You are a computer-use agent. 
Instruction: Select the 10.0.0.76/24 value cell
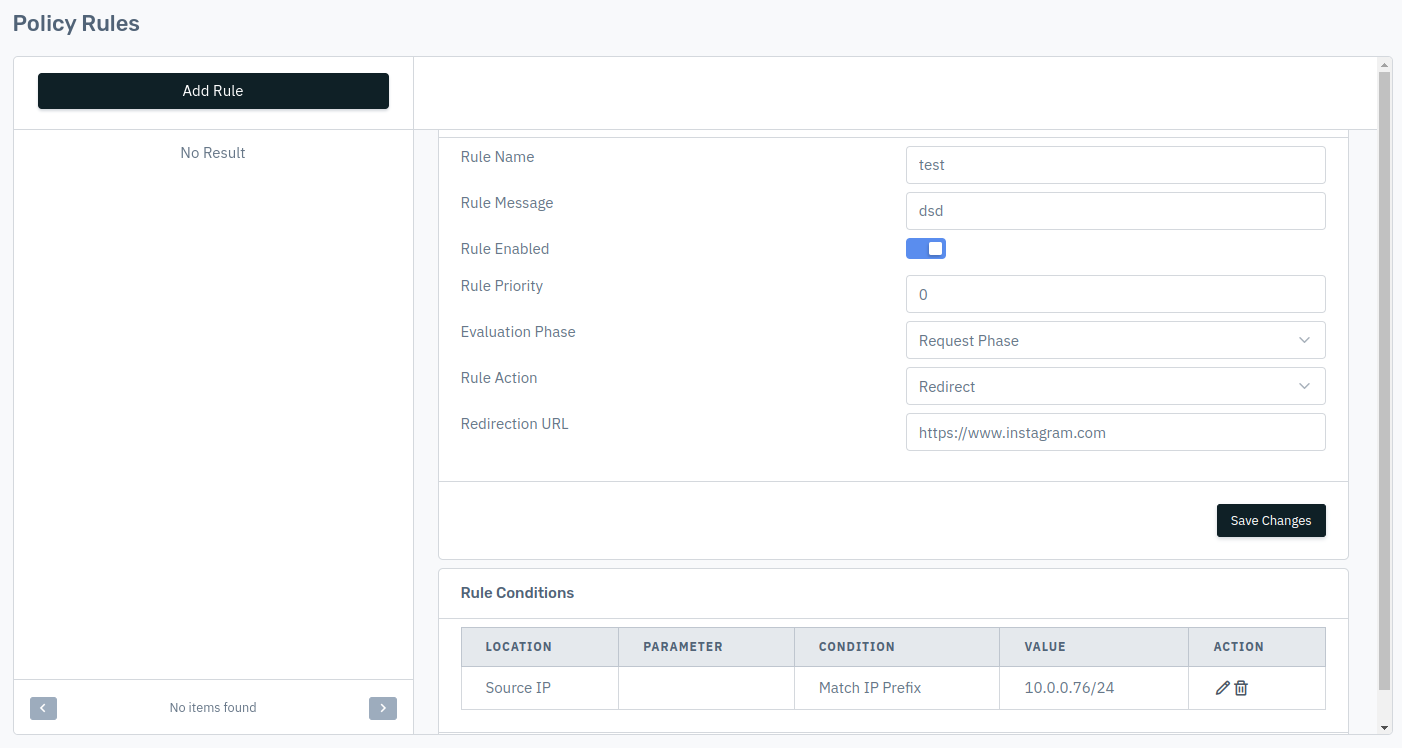pyautogui.click(x=1094, y=688)
